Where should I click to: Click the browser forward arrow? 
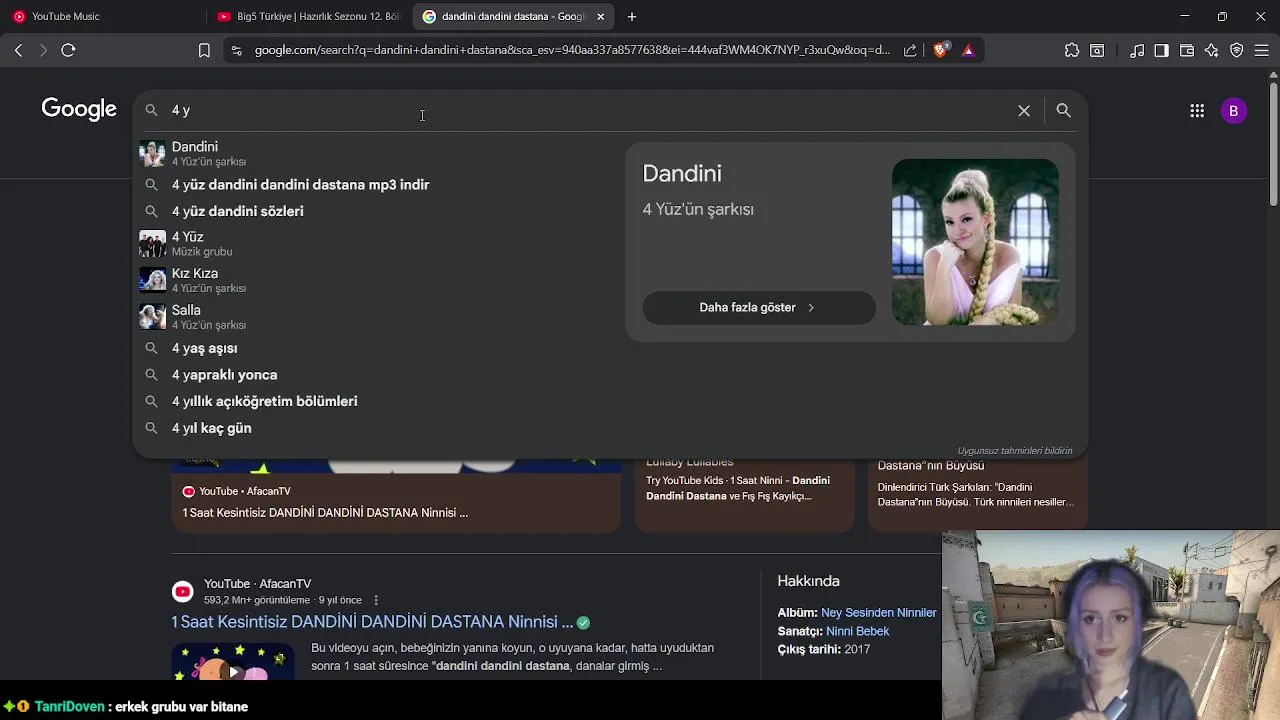coord(43,50)
